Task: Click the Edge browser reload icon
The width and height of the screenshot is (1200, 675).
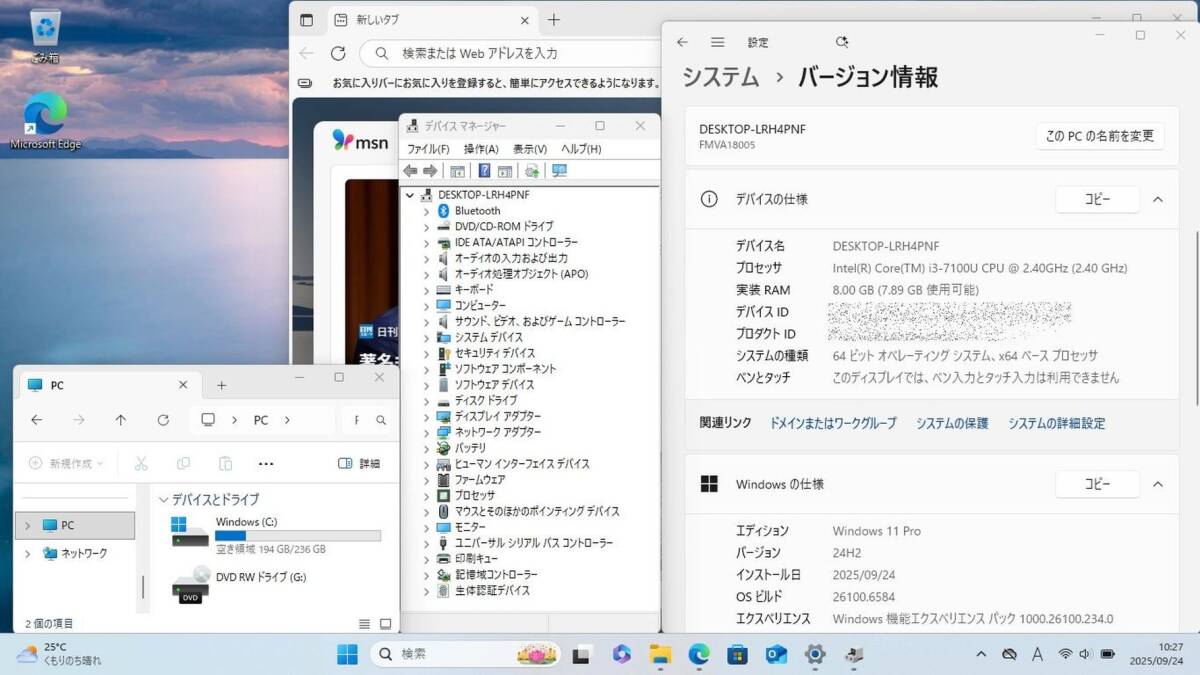Action: [x=338, y=53]
